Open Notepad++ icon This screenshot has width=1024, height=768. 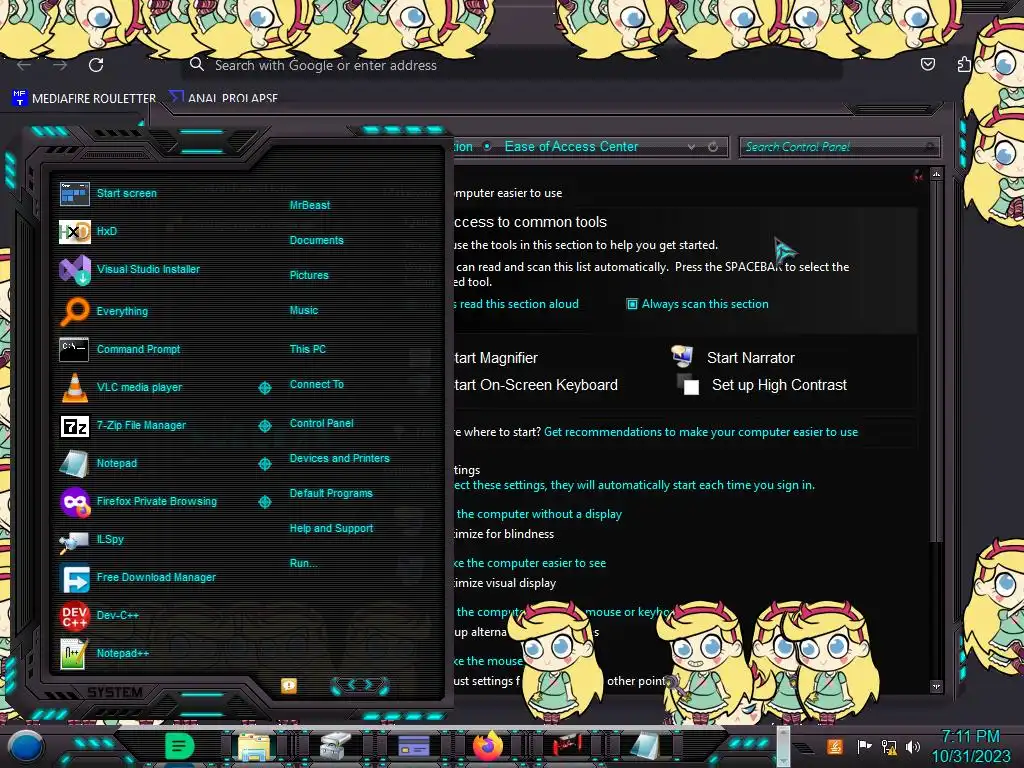pyautogui.click(x=73, y=654)
